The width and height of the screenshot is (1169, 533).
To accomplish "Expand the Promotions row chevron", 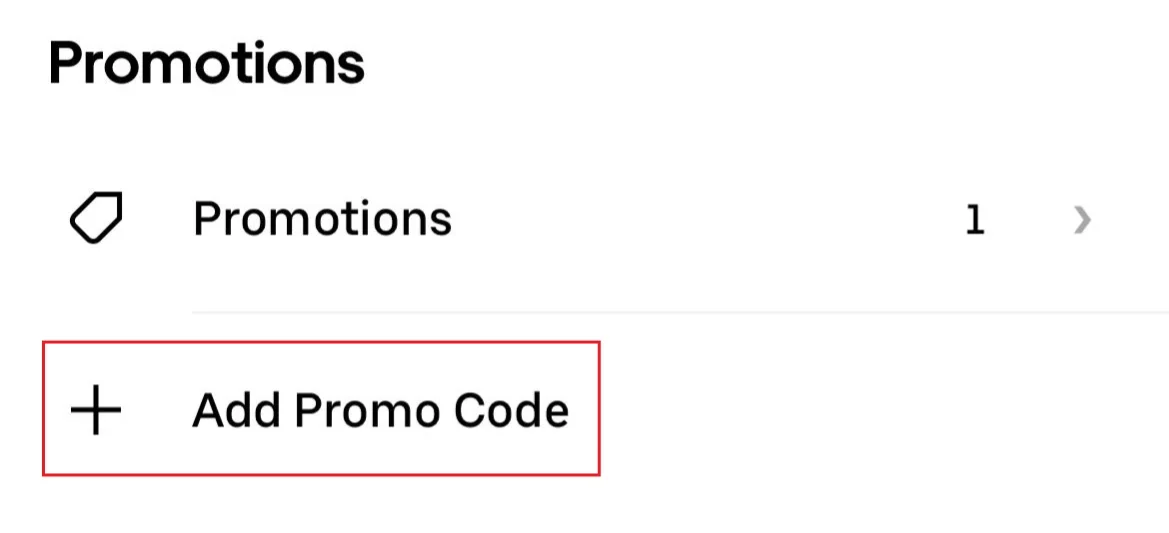I will tap(1081, 220).
